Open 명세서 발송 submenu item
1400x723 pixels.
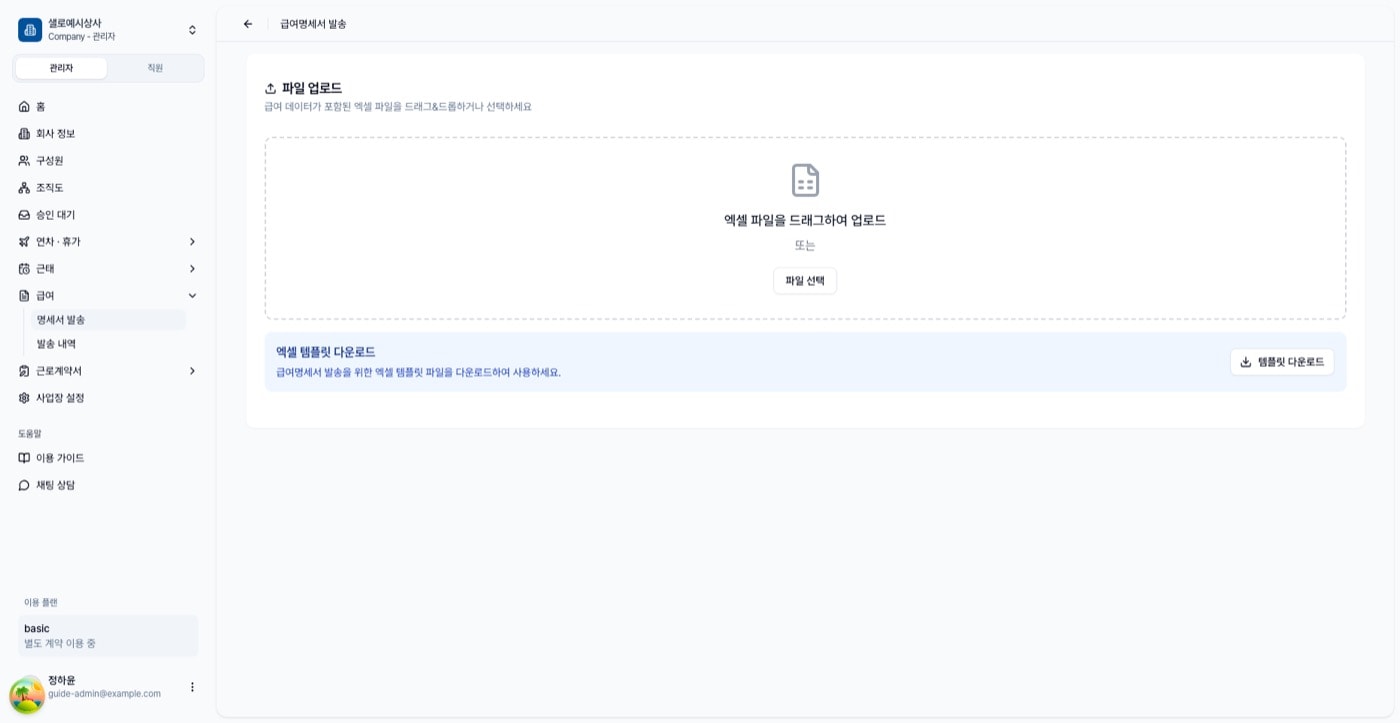pyautogui.click(x=109, y=320)
